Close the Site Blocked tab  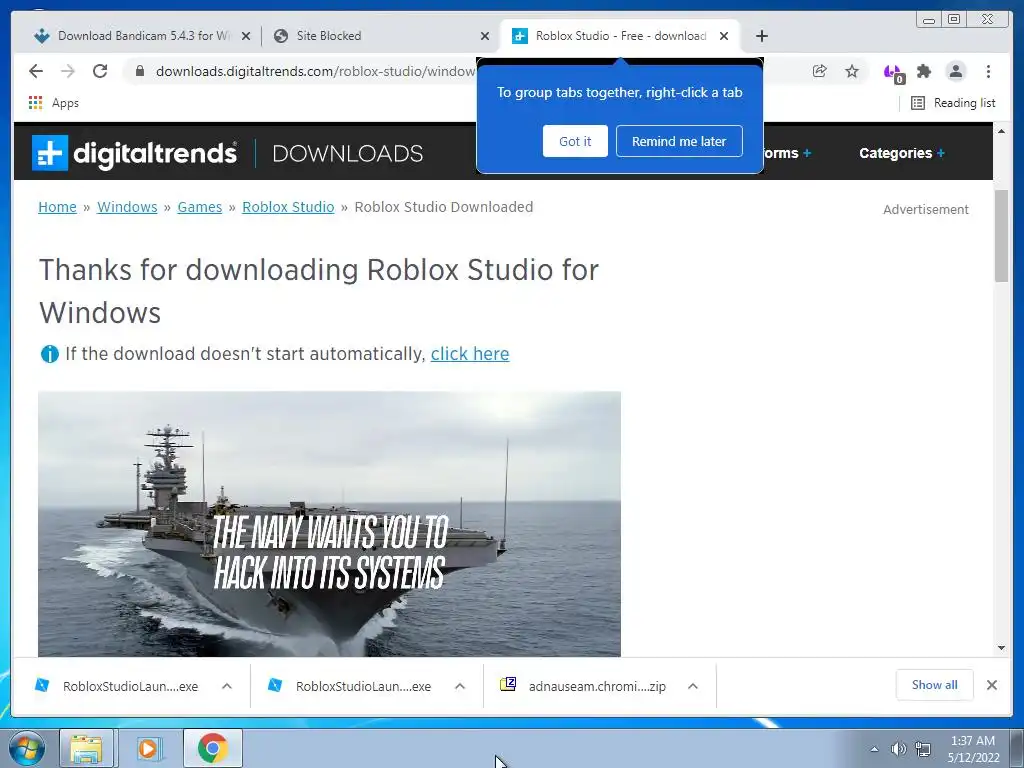(x=485, y=36)
